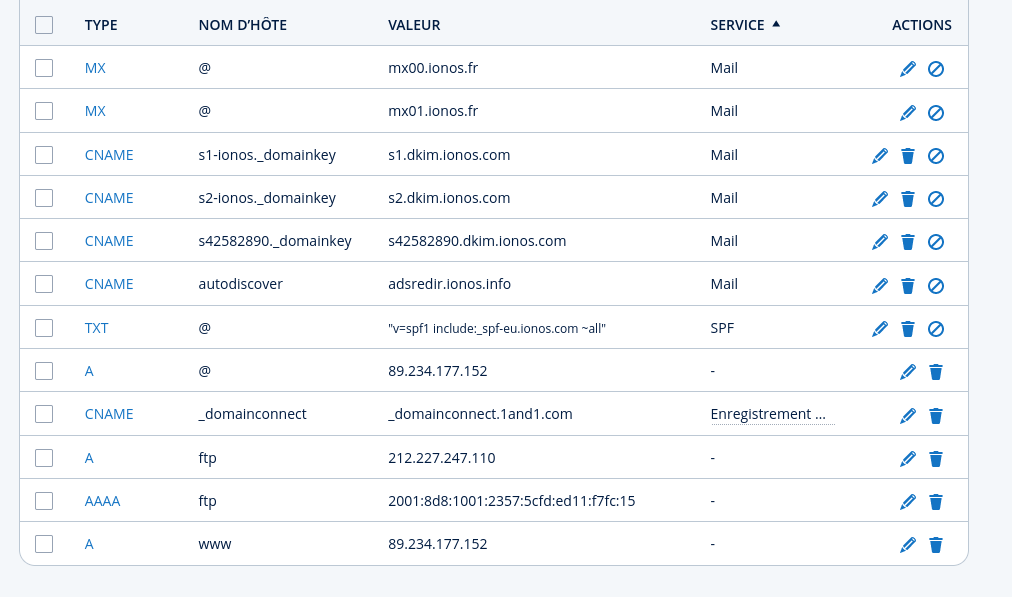Edit the mx00.ionos.fr MX record
The height and width of the screenshot is (597, 1012).
[x=907, y=69]
